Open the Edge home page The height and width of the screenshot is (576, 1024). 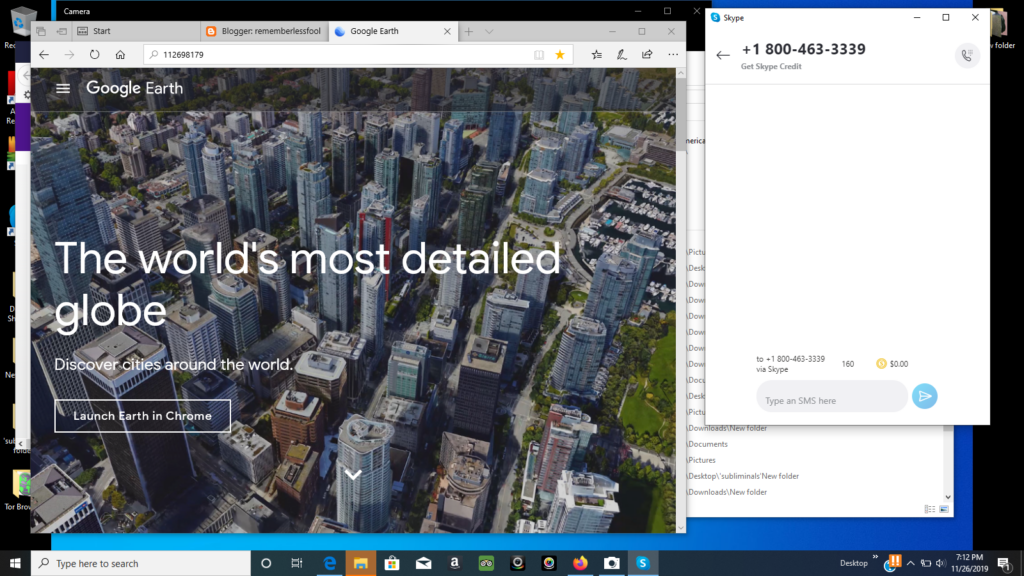click(x=120, y=55)
